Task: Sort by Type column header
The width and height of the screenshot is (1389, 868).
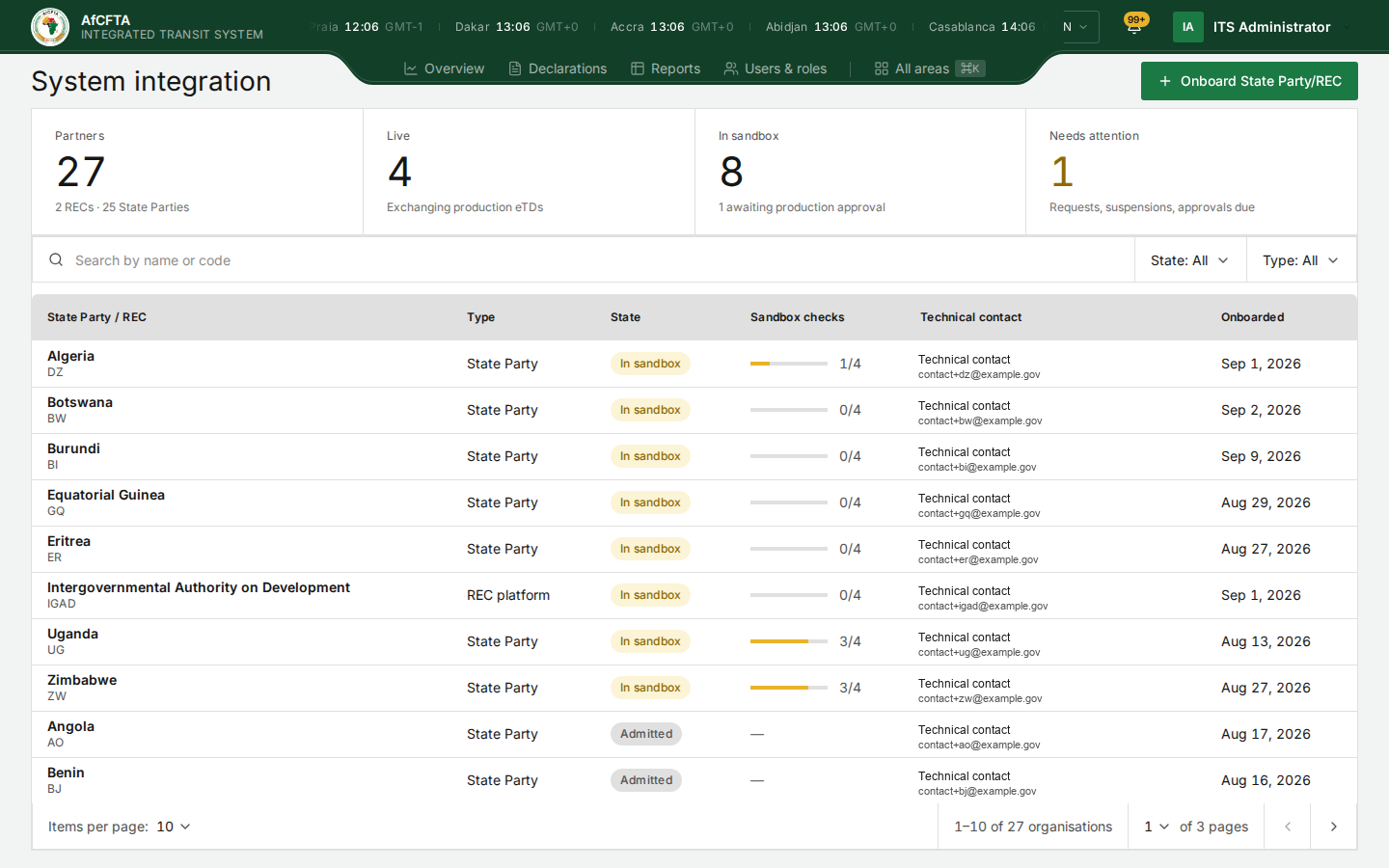Action: coord(480,317)
